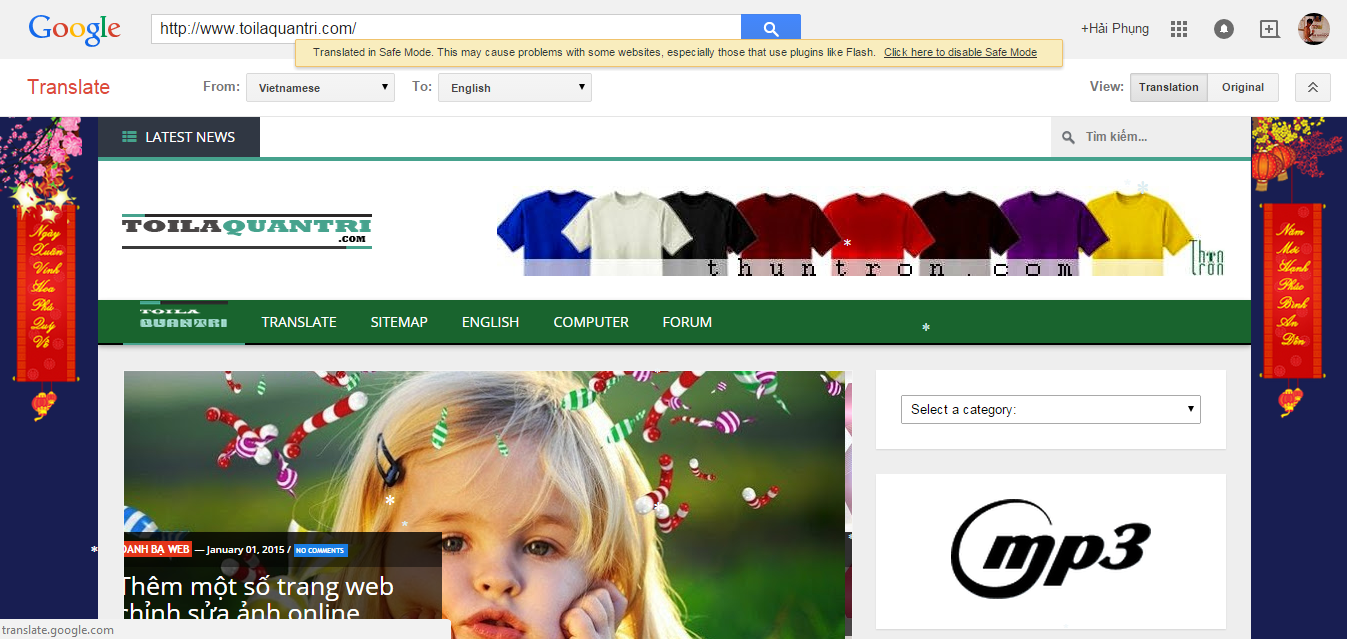Collapse the translate header with double chevron

pyautogui.click(x=1313, y=87)
